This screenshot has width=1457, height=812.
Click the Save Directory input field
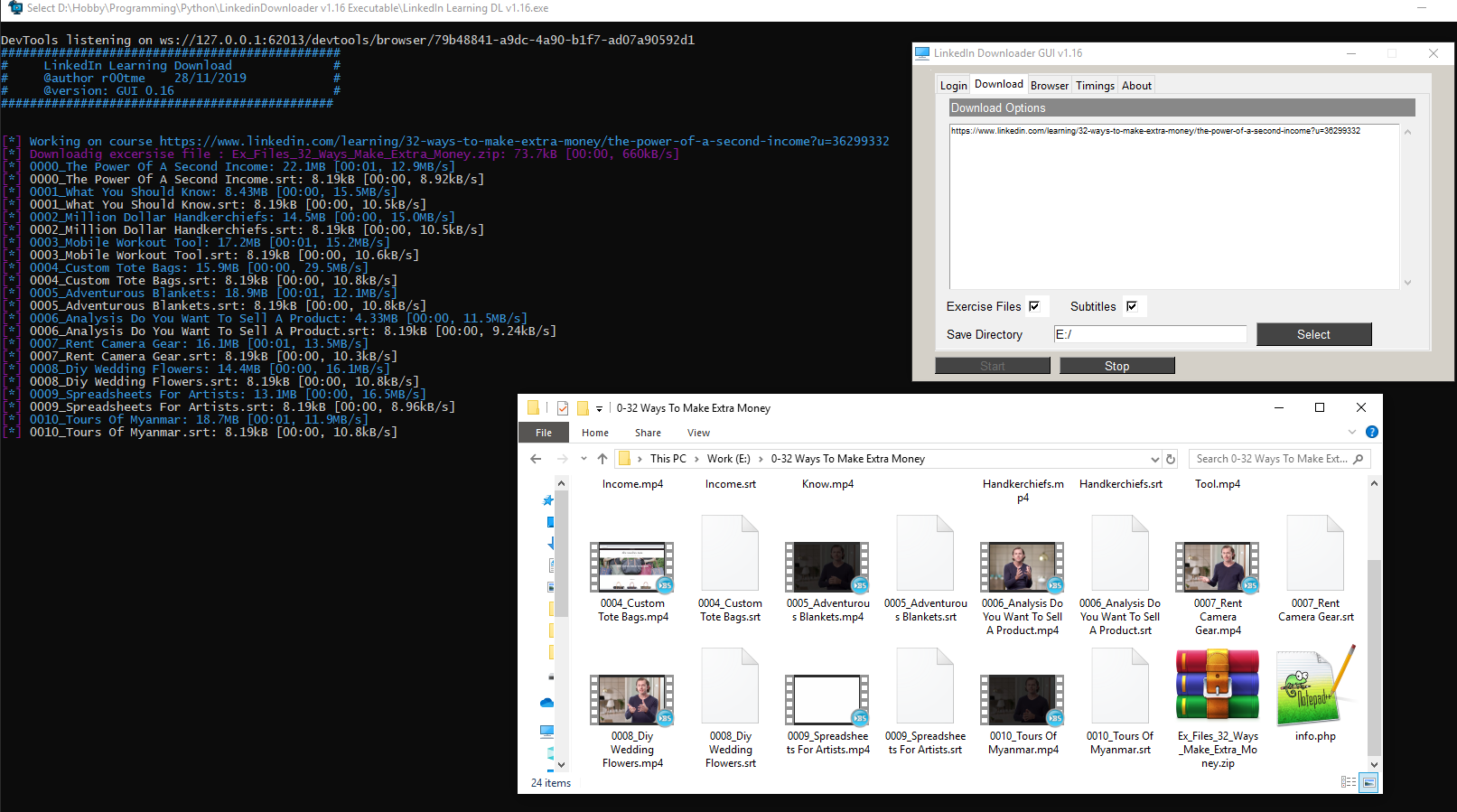1150,334
